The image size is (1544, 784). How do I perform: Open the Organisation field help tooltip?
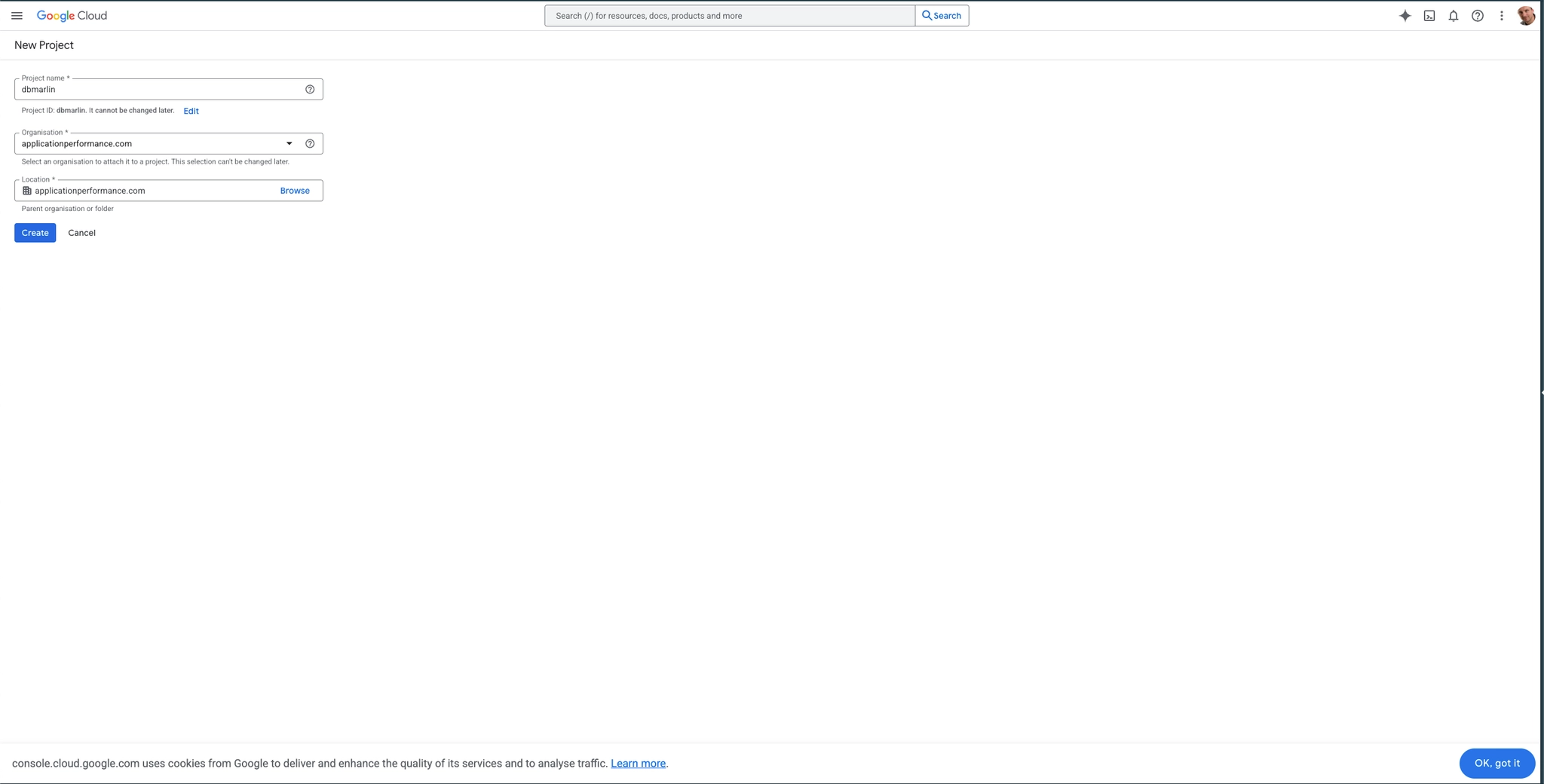(x=310, y=143)
